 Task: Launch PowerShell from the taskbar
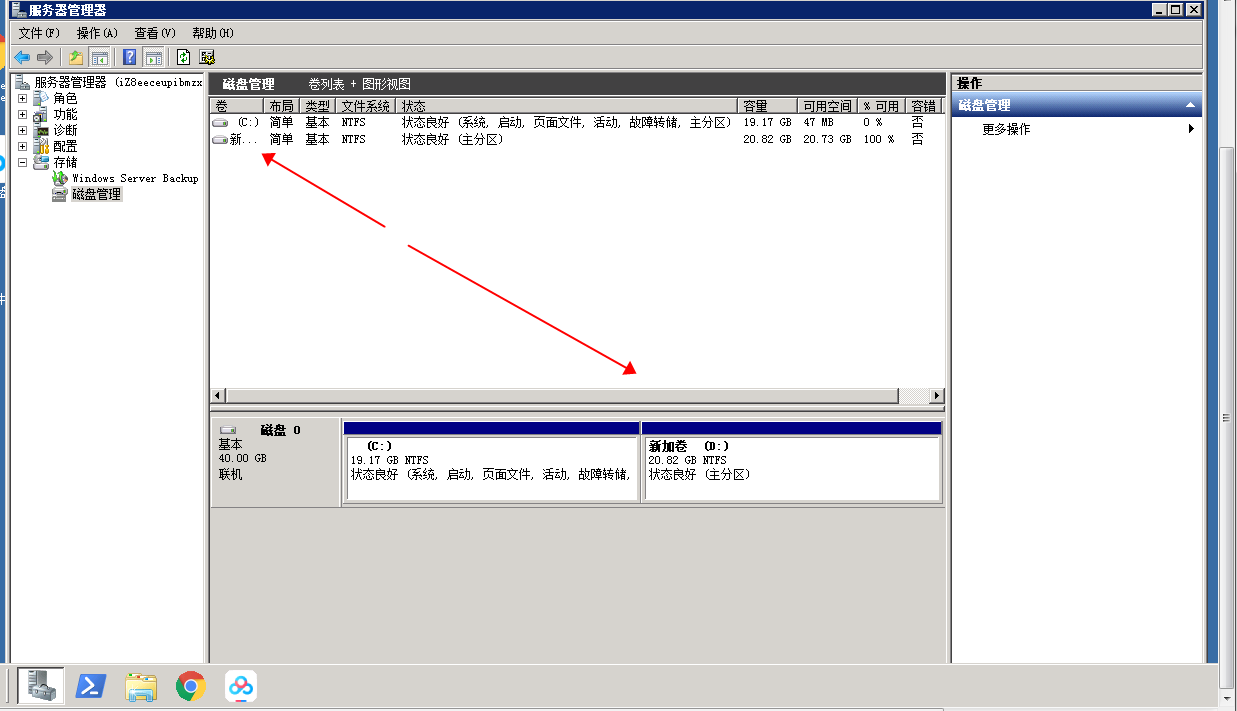point(91,686)
